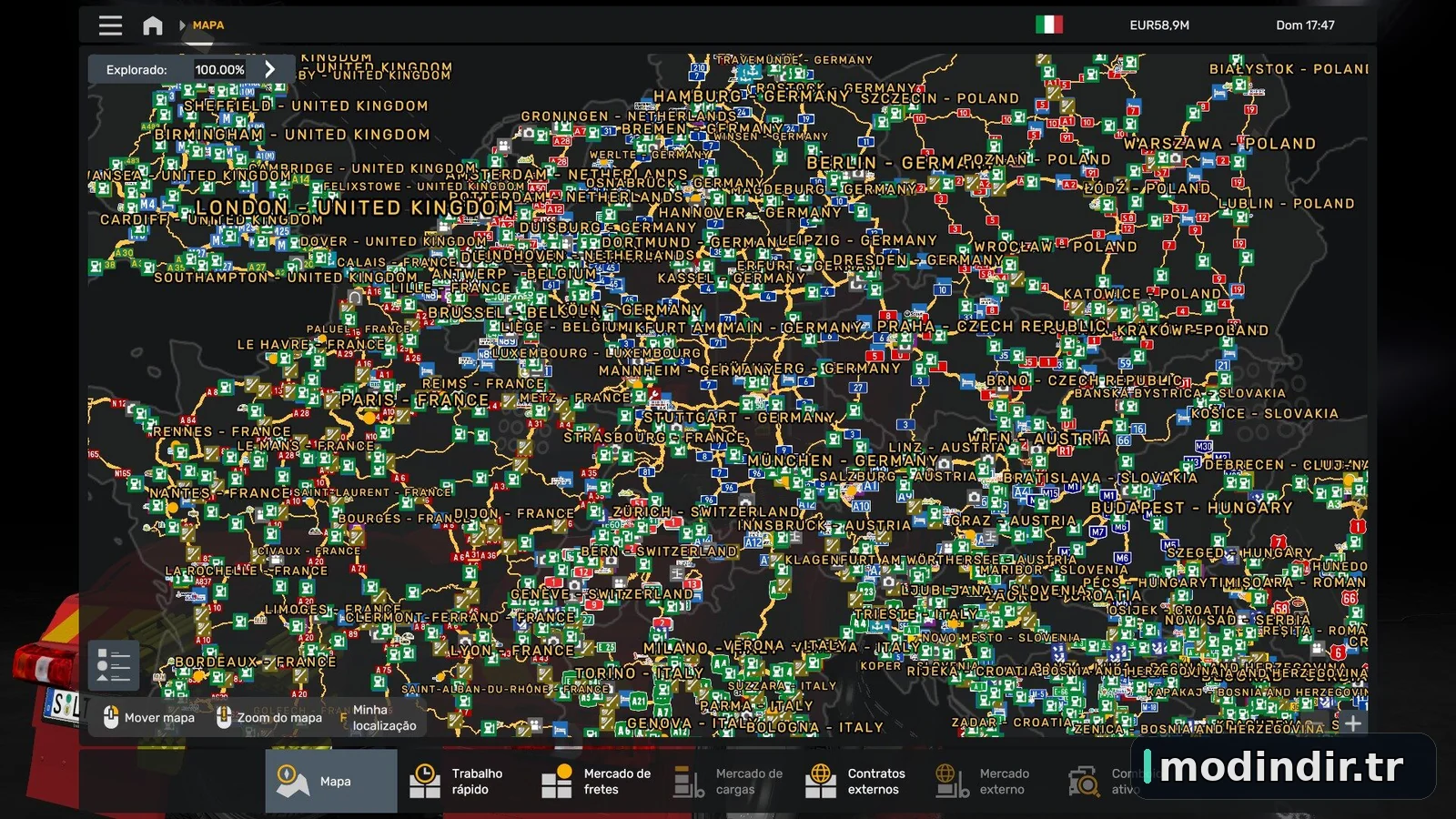Click the BORDEAUX - FRANCE label

255,662
